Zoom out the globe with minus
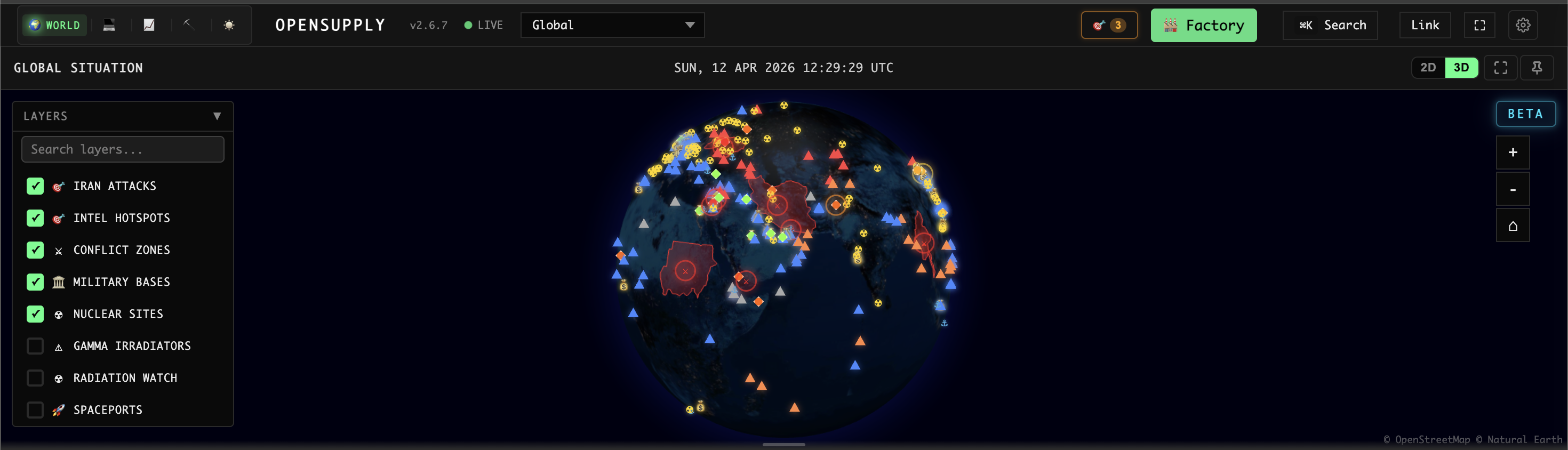Screen dimensions: 1568x450 1513,189
